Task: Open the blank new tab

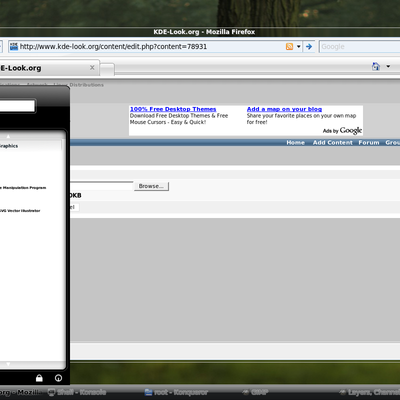Action: pos(107,70)
